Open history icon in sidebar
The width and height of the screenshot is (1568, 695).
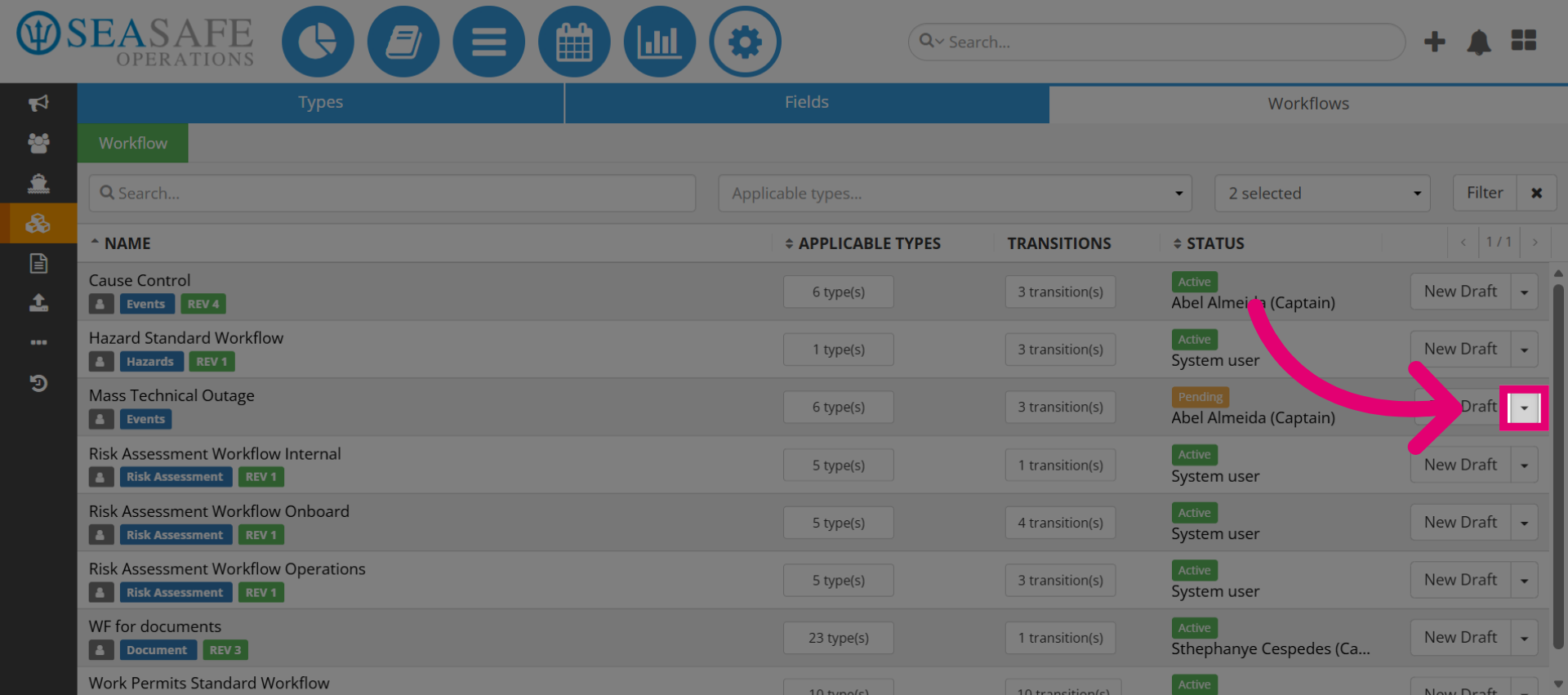(38, 383)
